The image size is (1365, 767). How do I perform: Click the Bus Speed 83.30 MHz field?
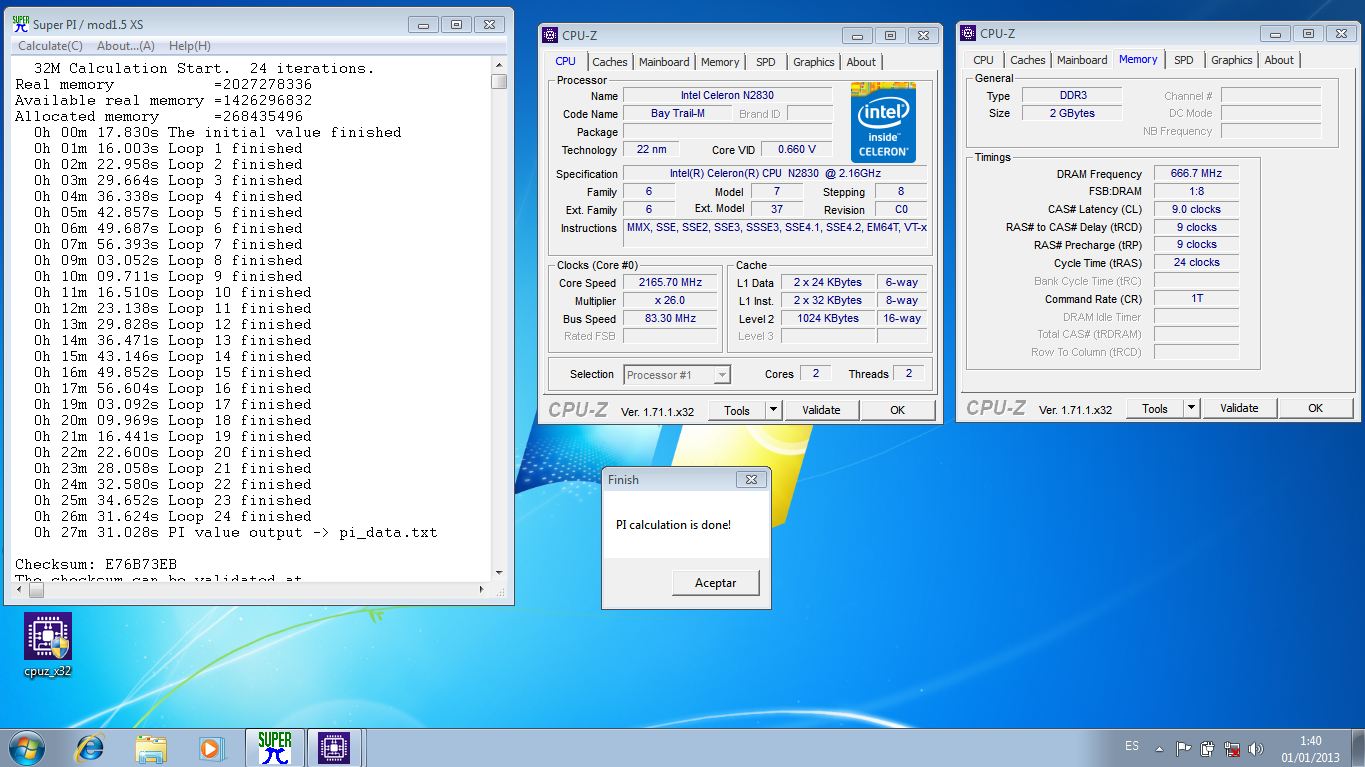pos(670,319)
